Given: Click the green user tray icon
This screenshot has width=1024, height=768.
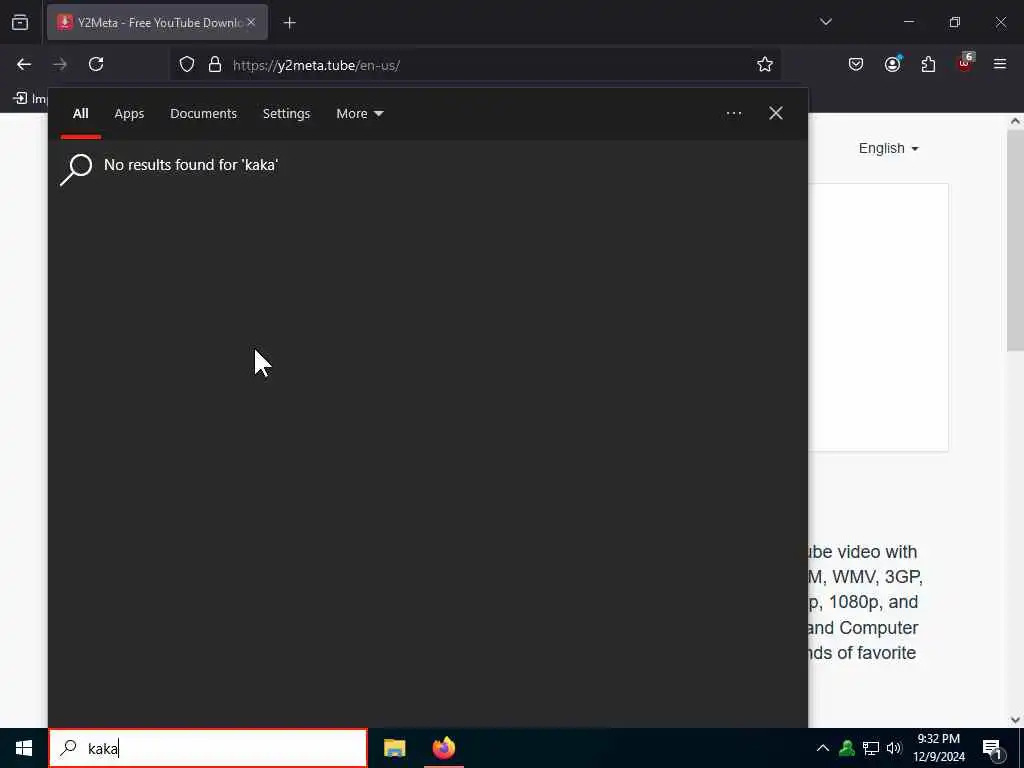Looking at the screenshot, I should [847, 748].
